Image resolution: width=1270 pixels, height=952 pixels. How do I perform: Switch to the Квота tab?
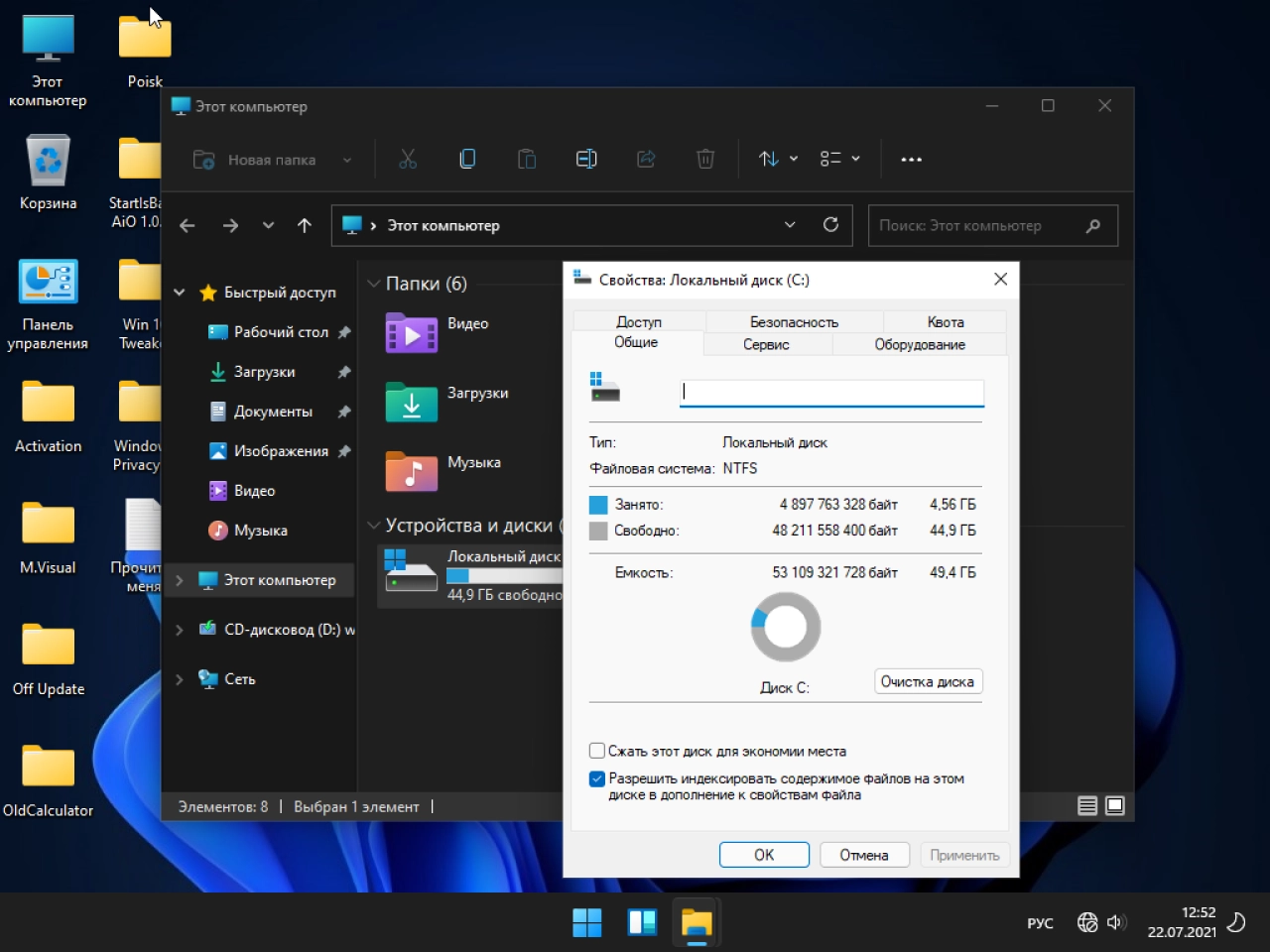tap(946, 321)
